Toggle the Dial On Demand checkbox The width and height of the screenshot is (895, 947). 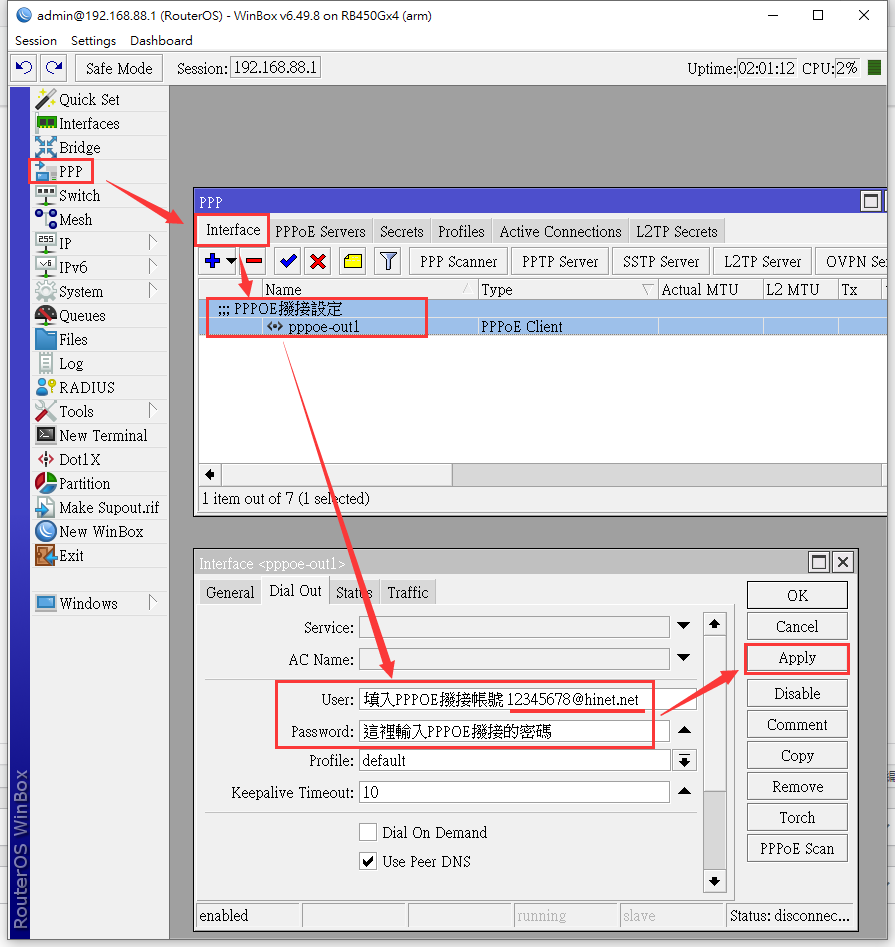click(368, 832)
